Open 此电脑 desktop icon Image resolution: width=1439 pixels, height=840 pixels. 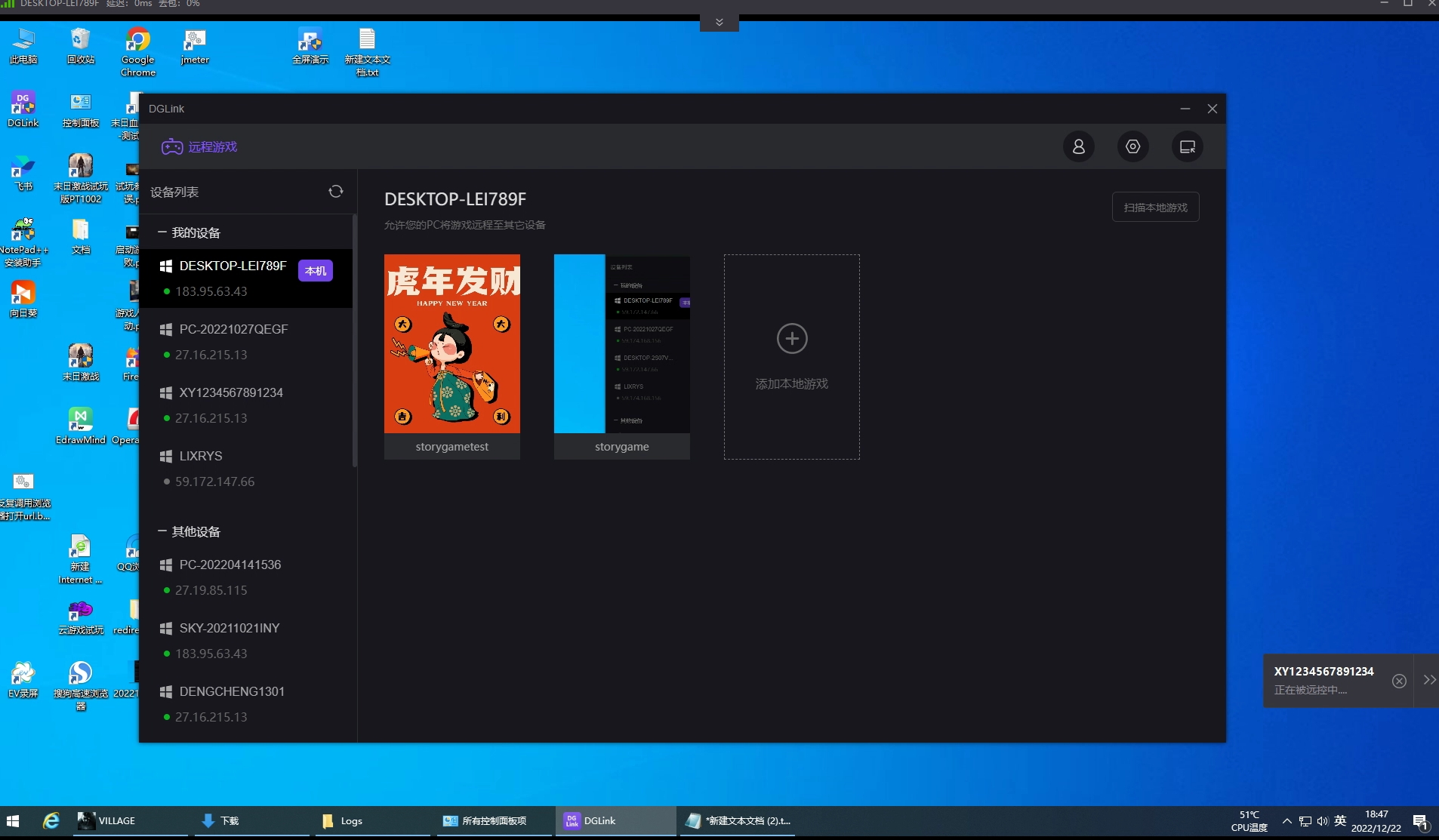coord(23,46)
